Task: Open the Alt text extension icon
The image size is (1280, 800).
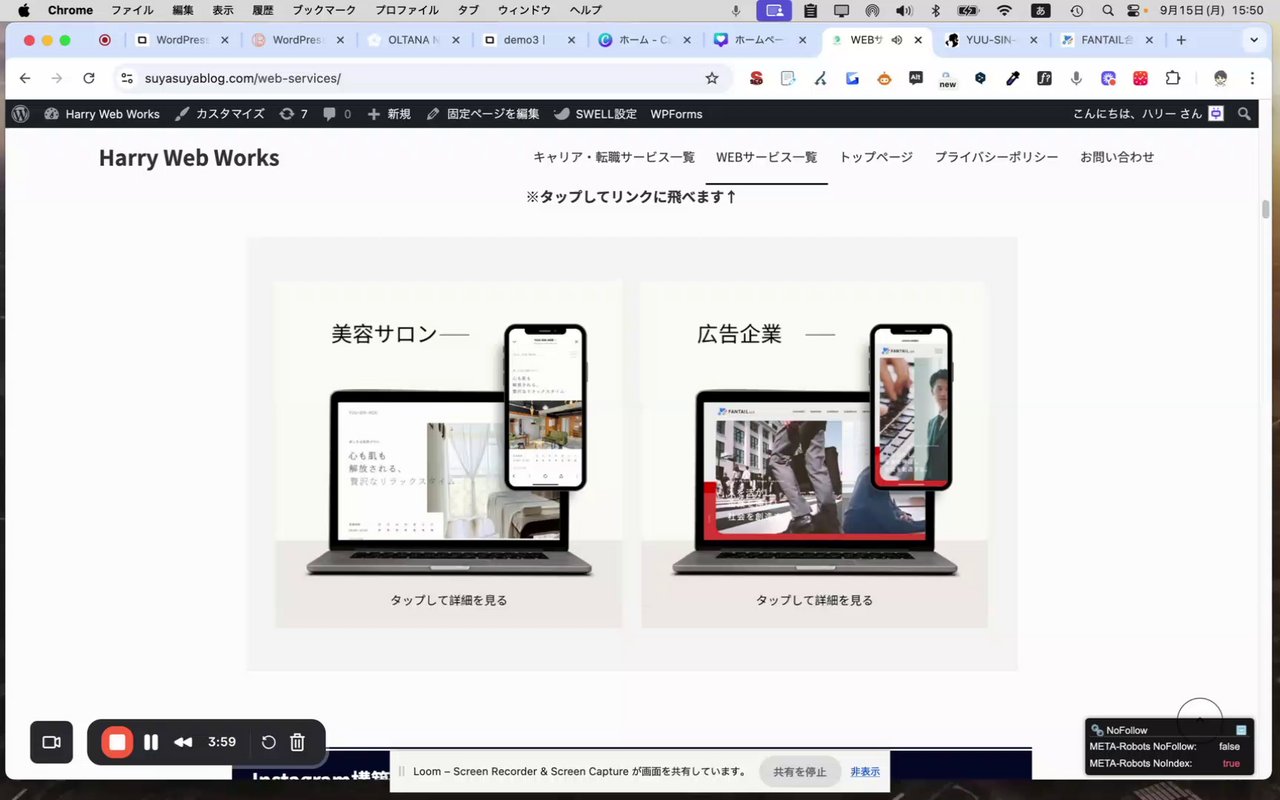Action: [x=916, y=78]
